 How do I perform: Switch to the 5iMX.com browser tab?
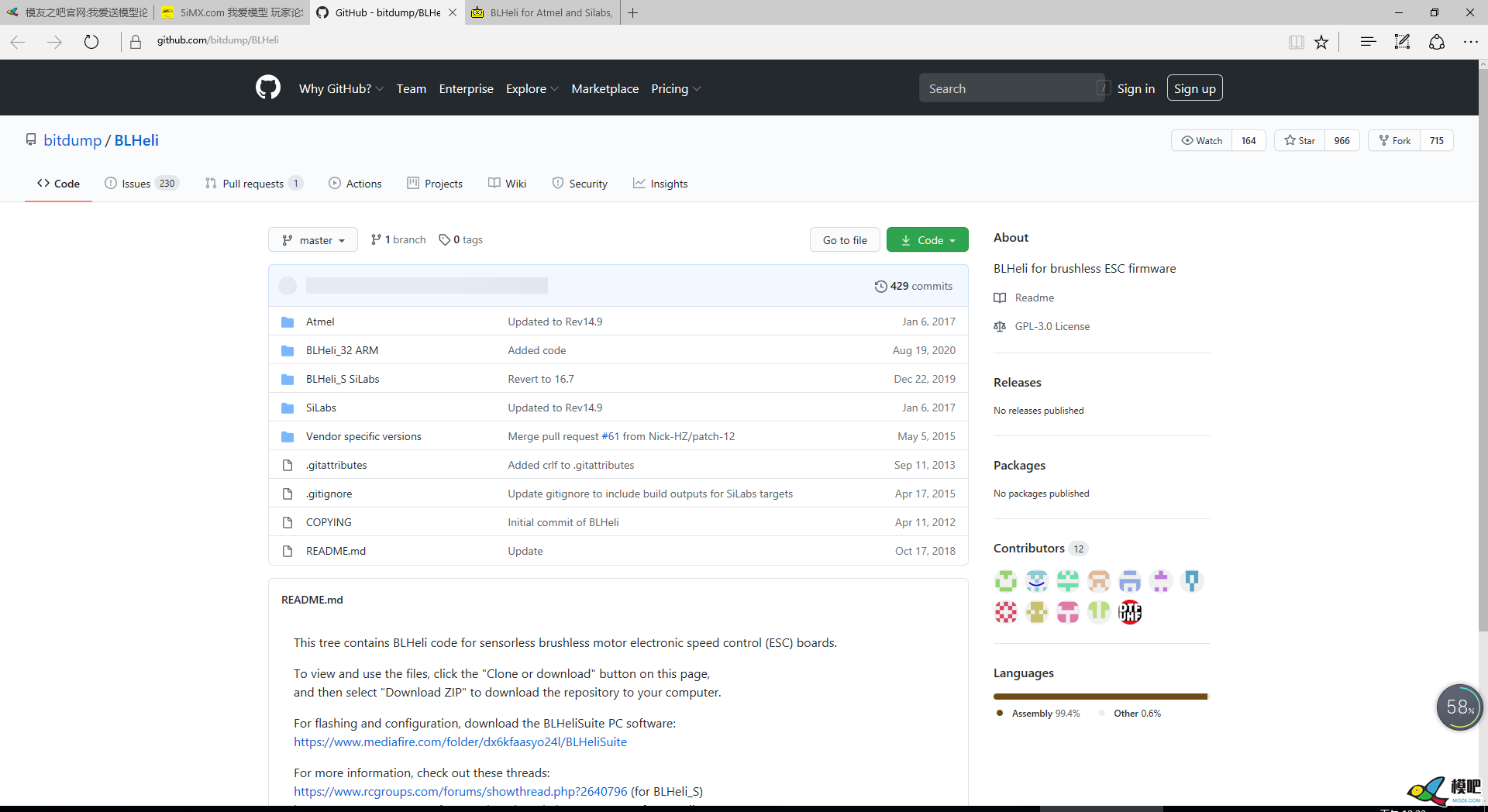[x=232, y=12]
